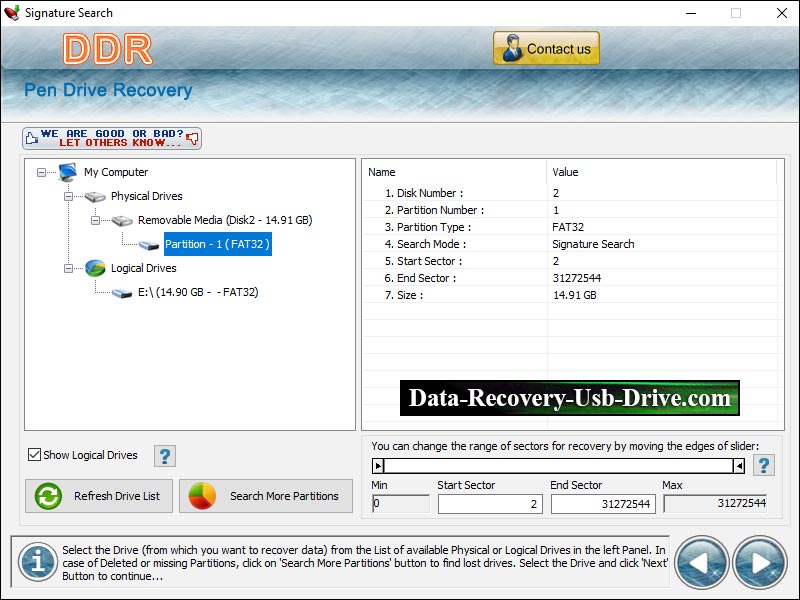
Task: Click the Start Sector input field
Action: point(490,504)
